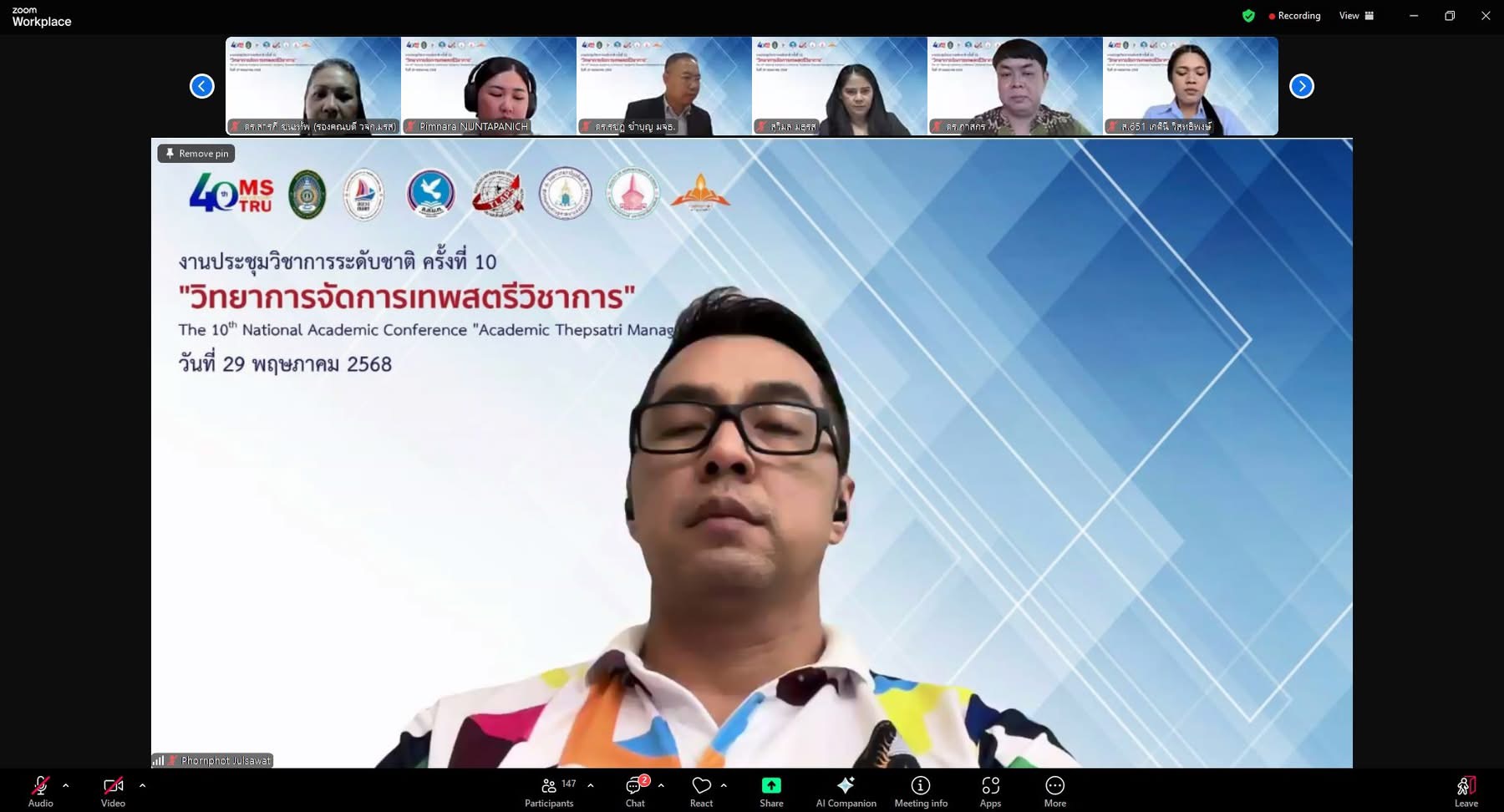1504x812 pixels.
Task: Show Meeting info details
Action: [921, 791]
